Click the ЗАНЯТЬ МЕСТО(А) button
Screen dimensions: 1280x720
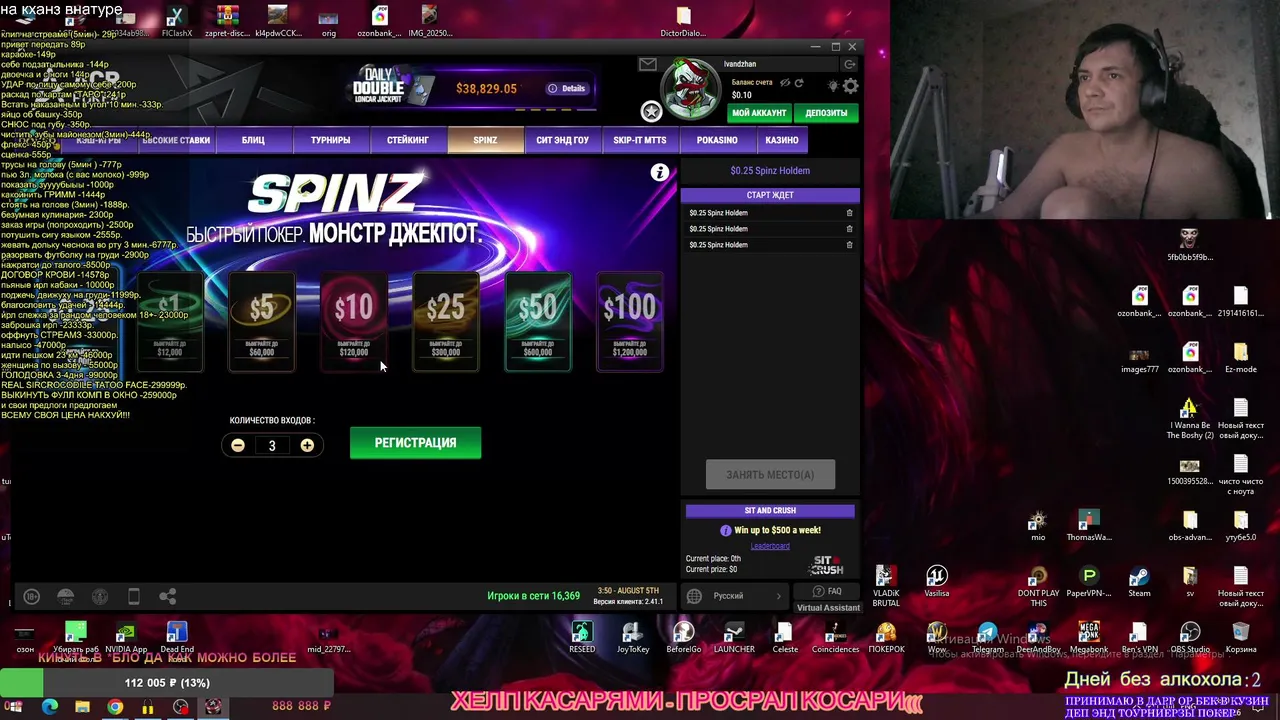coord(770,475)
